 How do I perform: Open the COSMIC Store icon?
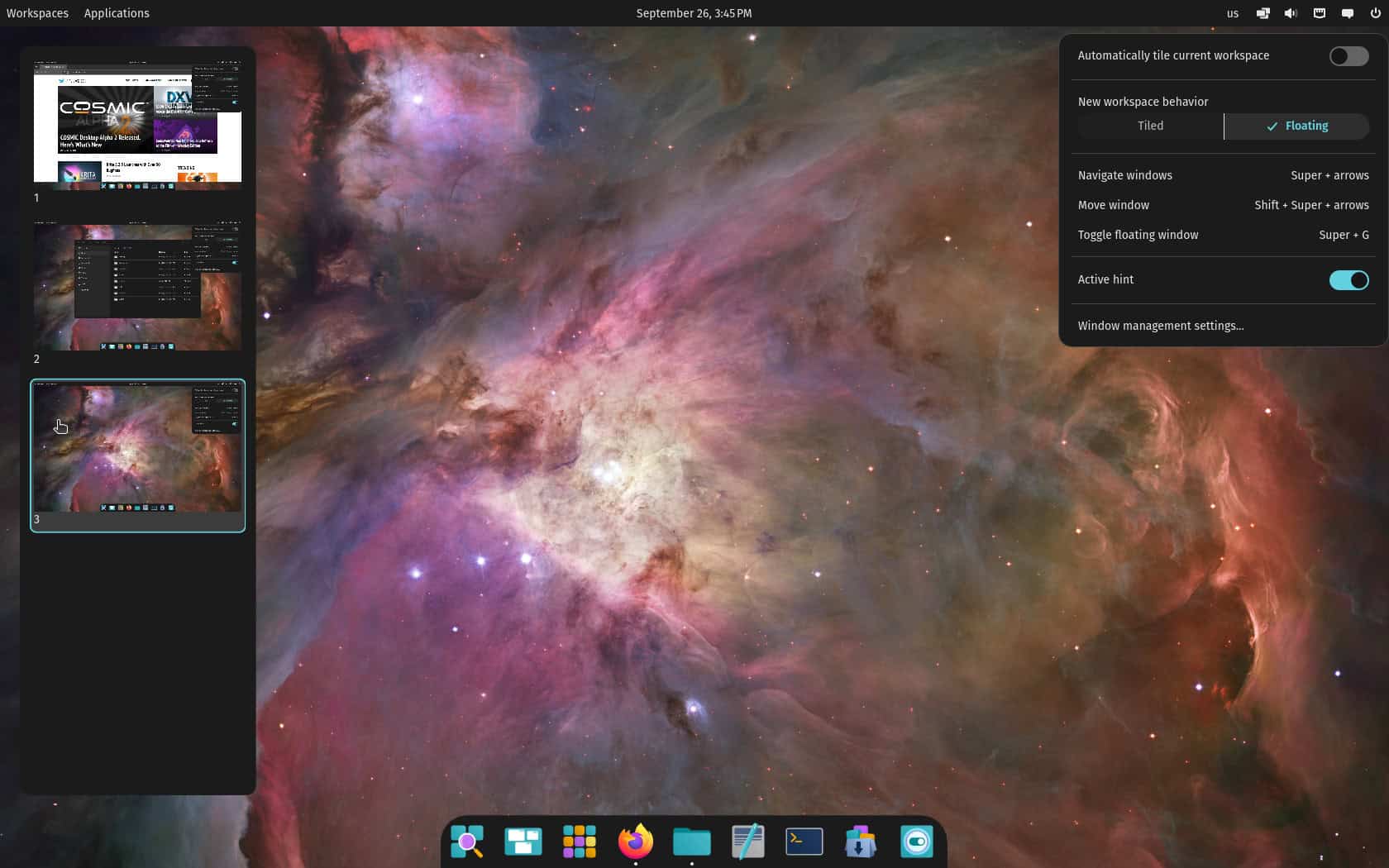point(860,842)
